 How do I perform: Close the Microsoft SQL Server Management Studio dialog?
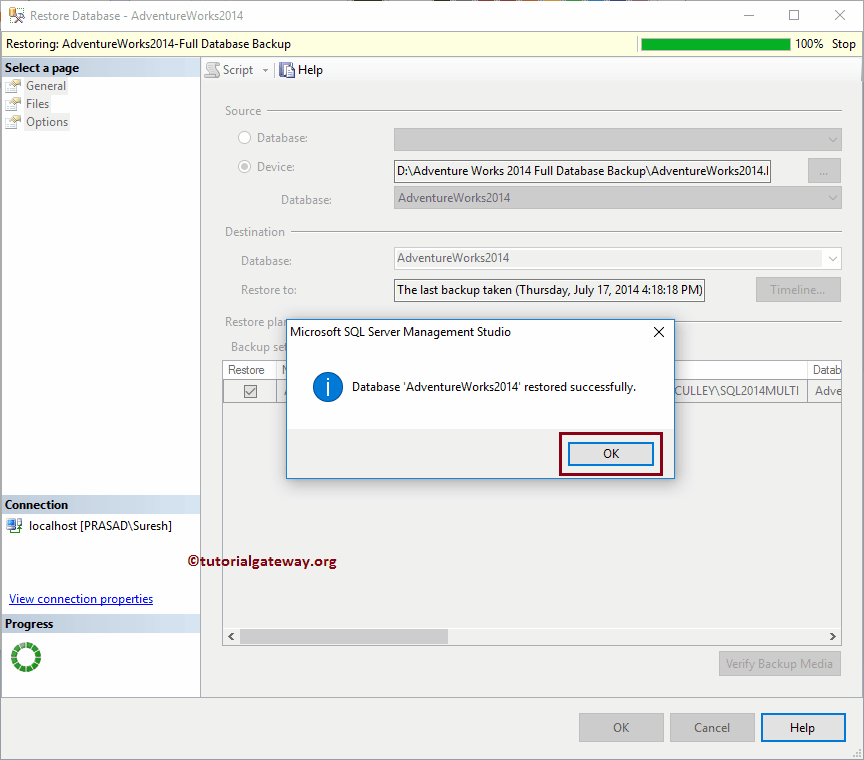tap(658, 332)
